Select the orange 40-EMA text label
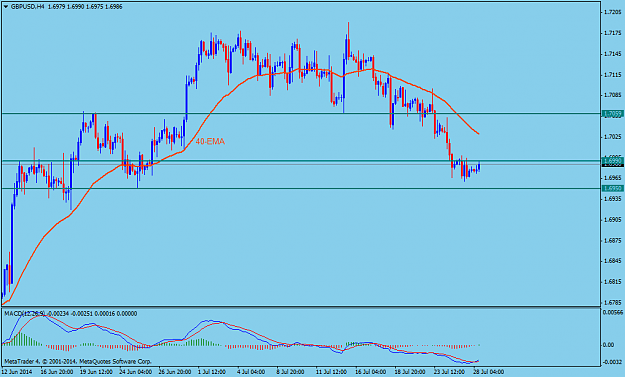Viewport: 625px width, 377px height. [210, 141]
